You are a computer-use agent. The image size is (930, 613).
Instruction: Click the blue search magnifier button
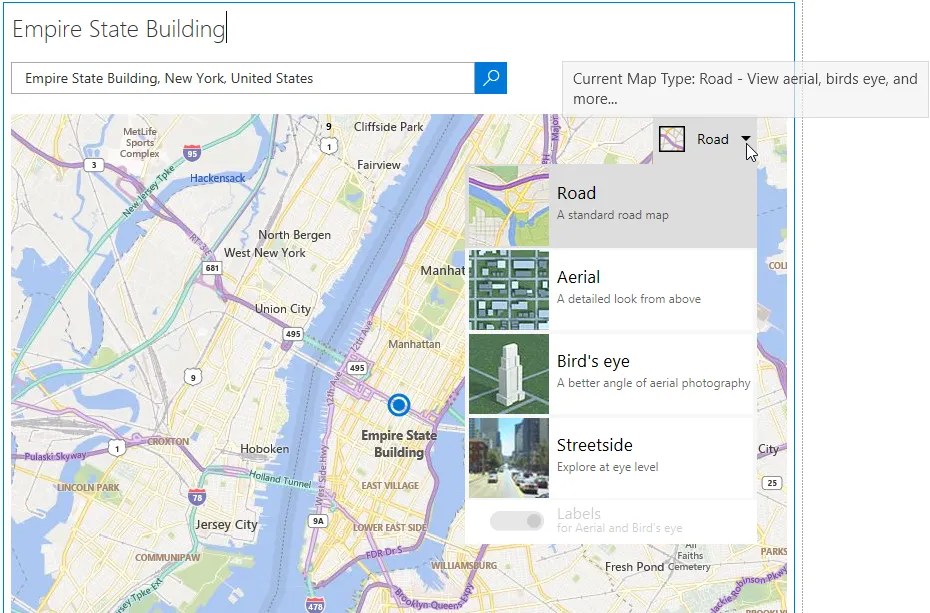[491, 78]
